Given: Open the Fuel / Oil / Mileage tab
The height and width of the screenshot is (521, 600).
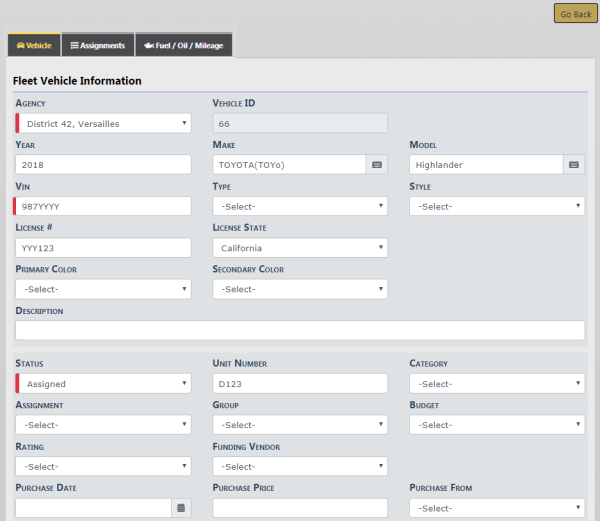Looking at the screenshot, I should (x=184, y=45).
